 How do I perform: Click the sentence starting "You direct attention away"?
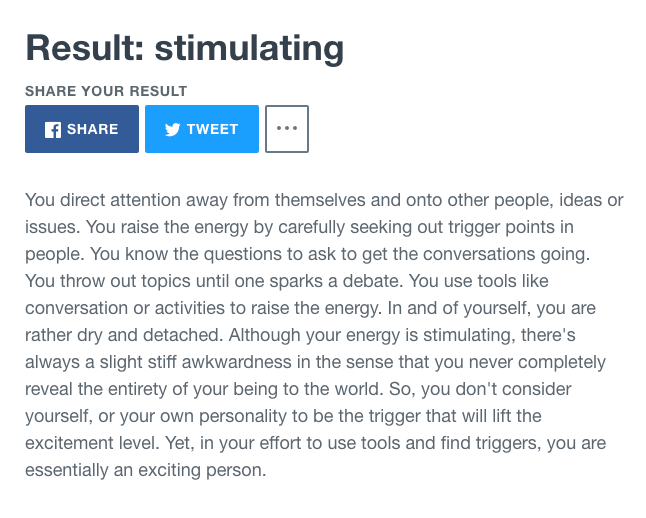pyautogui.click(x=200, y=199)
